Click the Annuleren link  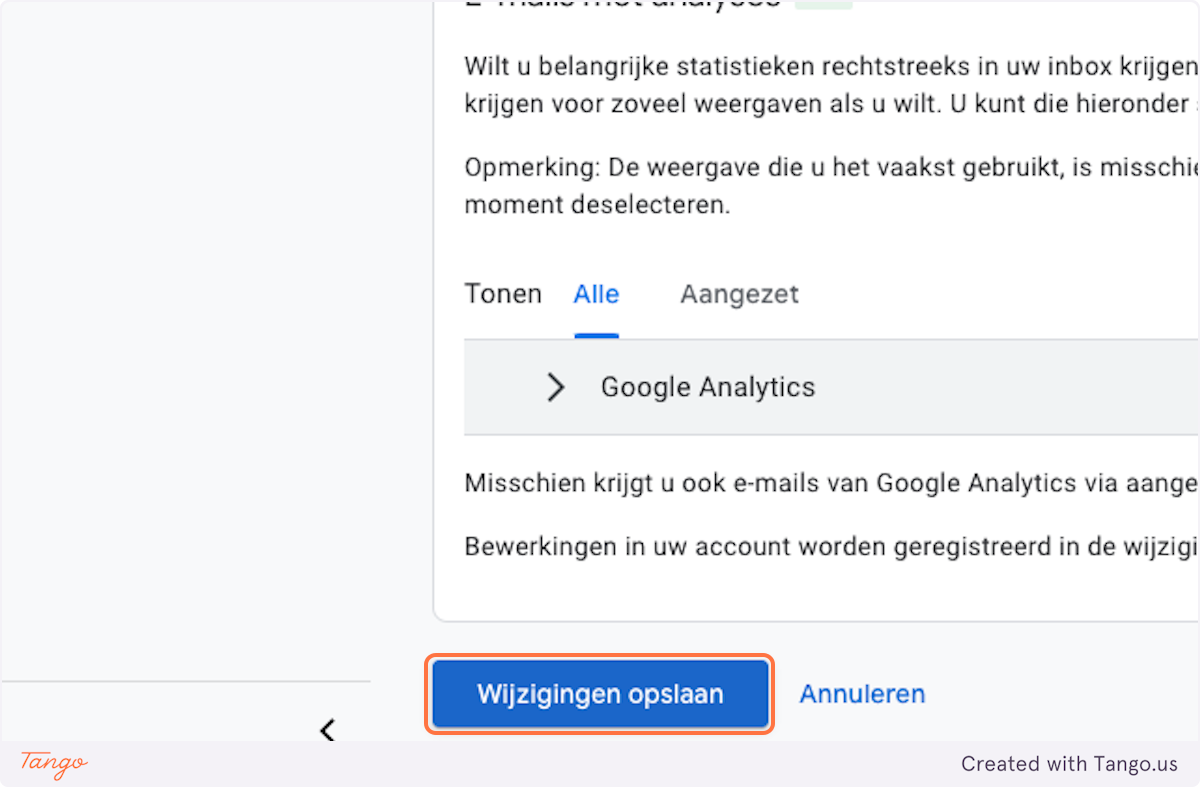point(862,693)
